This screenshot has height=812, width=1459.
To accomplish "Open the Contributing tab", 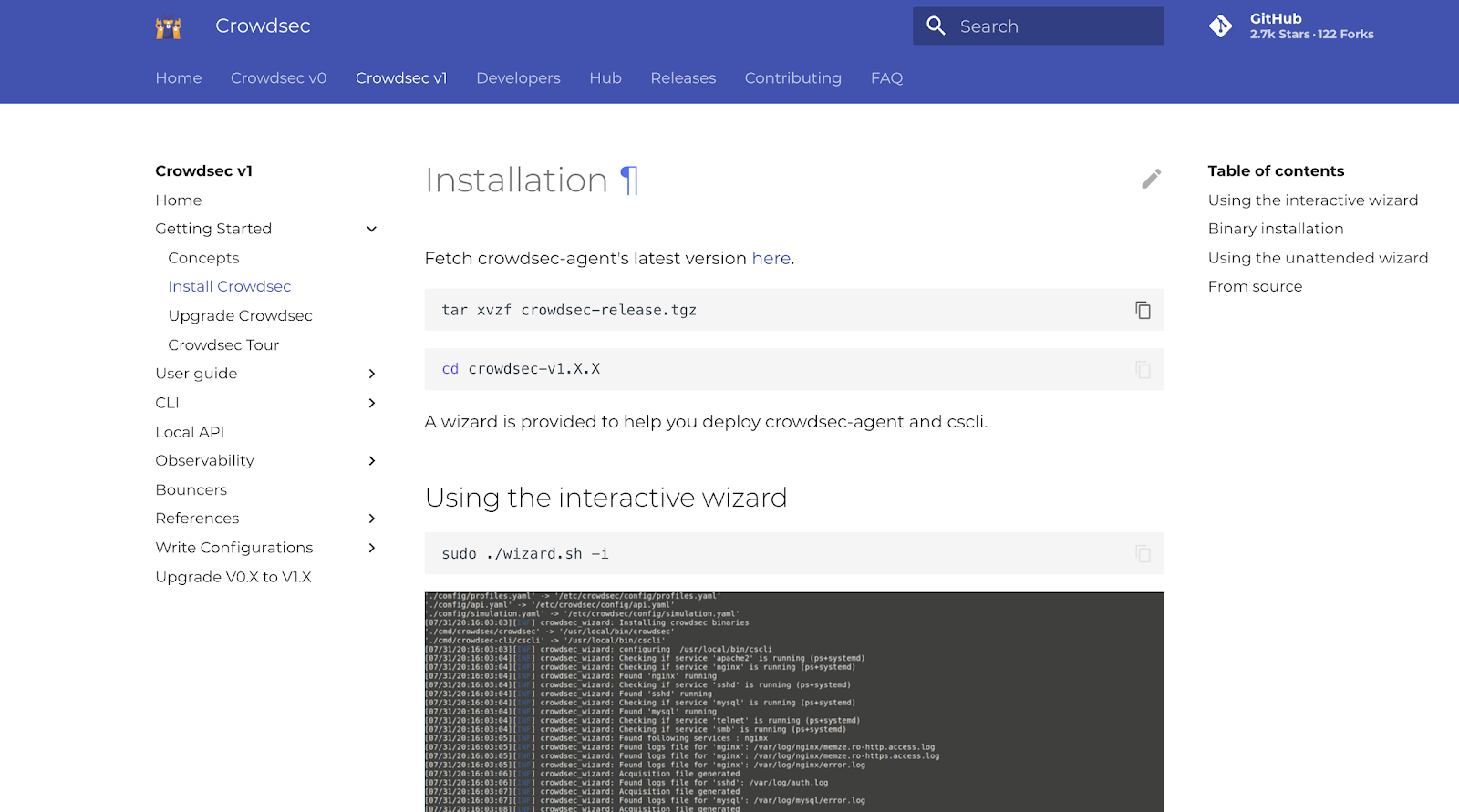I will (x=793, y=78).
